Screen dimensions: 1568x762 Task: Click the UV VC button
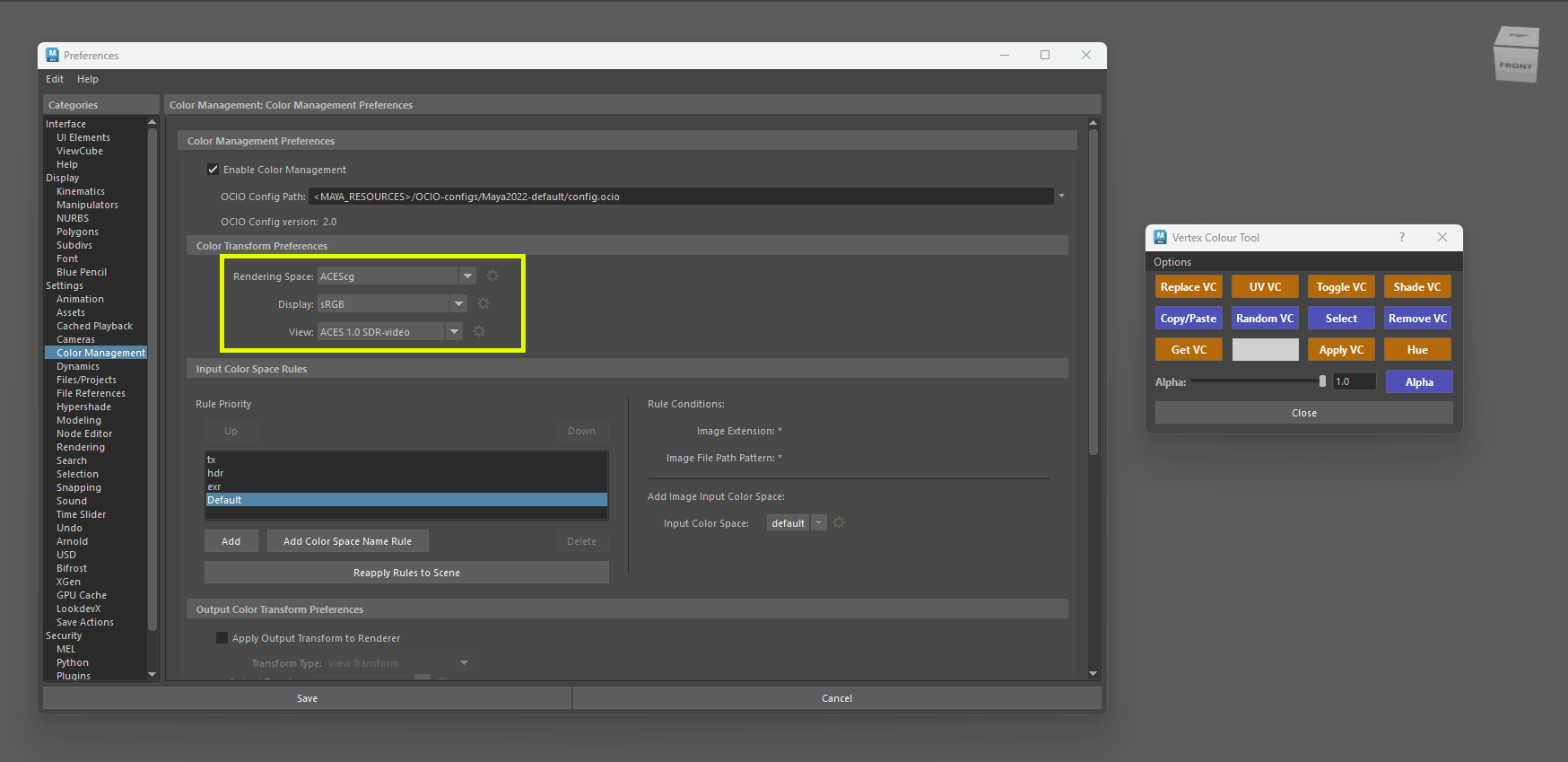click(x=1265, y=287)
